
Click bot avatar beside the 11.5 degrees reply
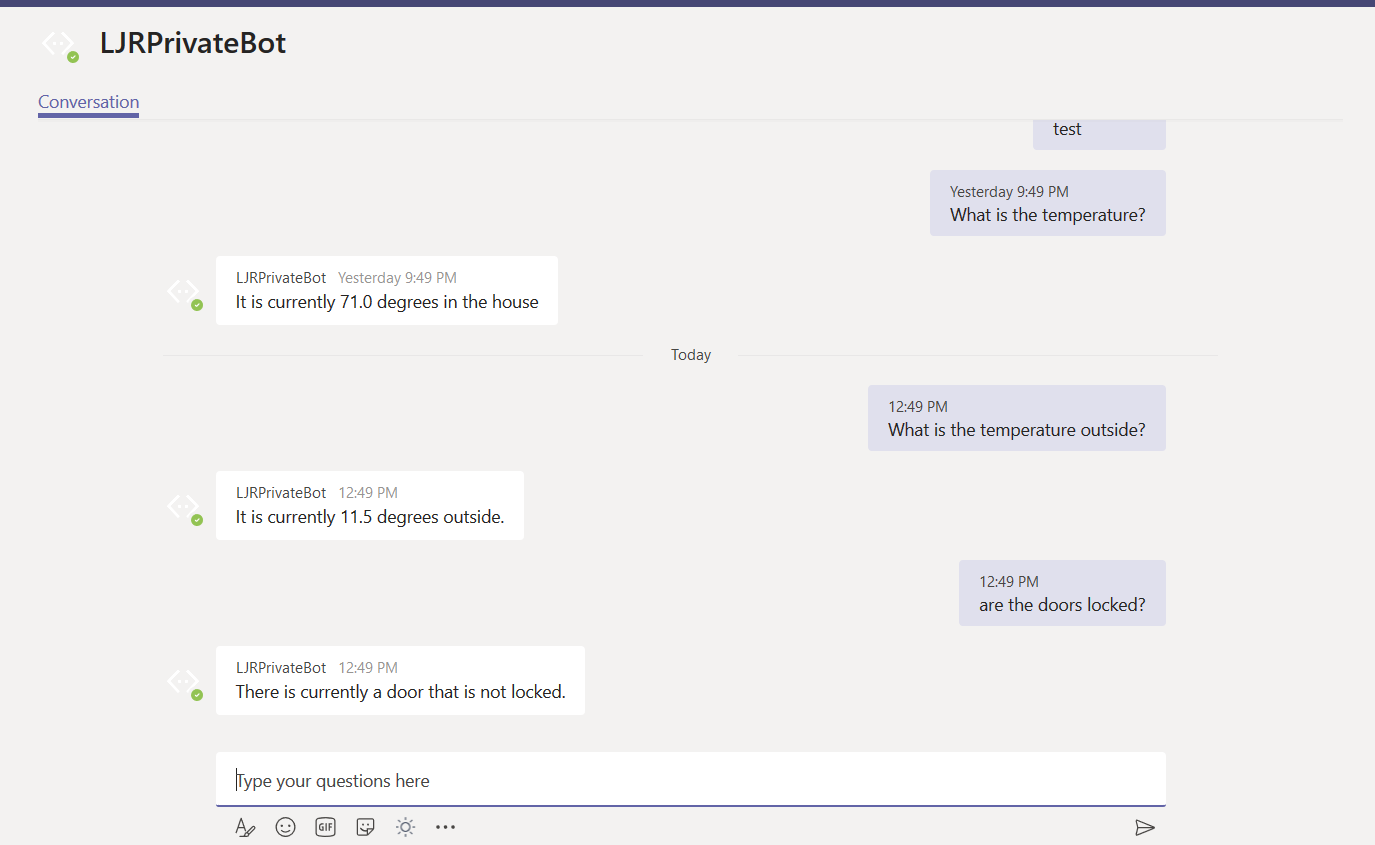click(x=183, y=507)
